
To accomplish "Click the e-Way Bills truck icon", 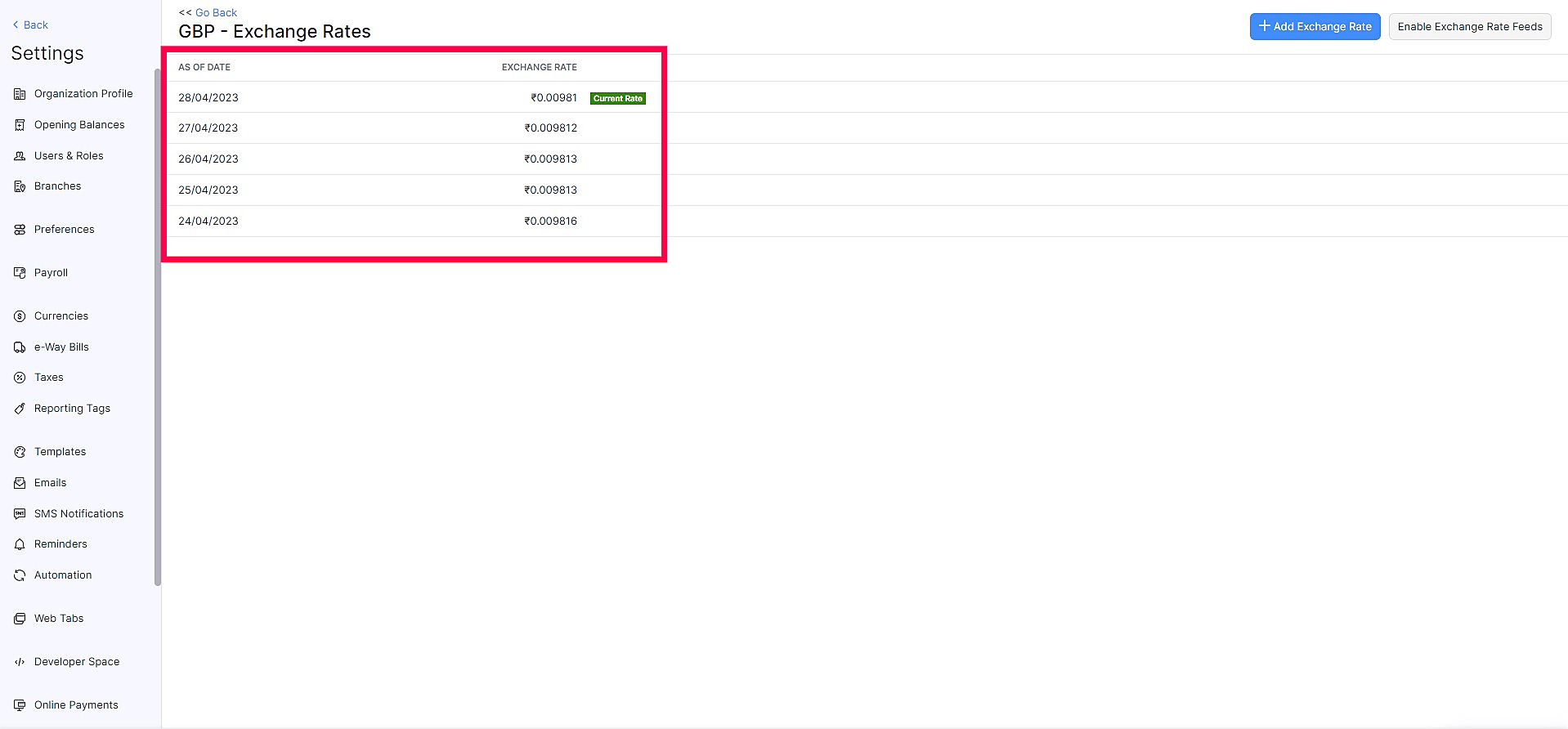I will tap(20, 347).
